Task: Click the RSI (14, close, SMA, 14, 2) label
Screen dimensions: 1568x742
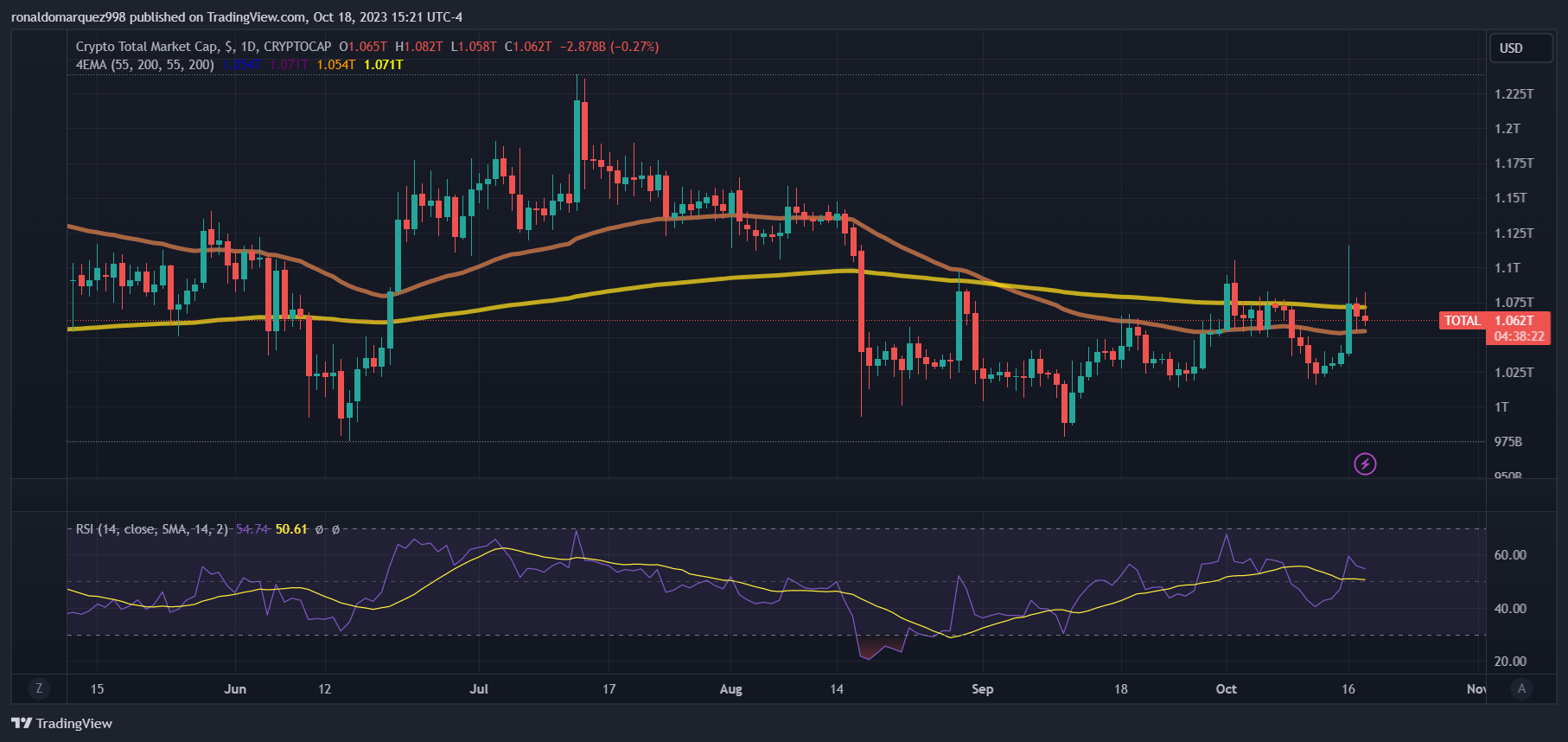Action: coord(152,529)
